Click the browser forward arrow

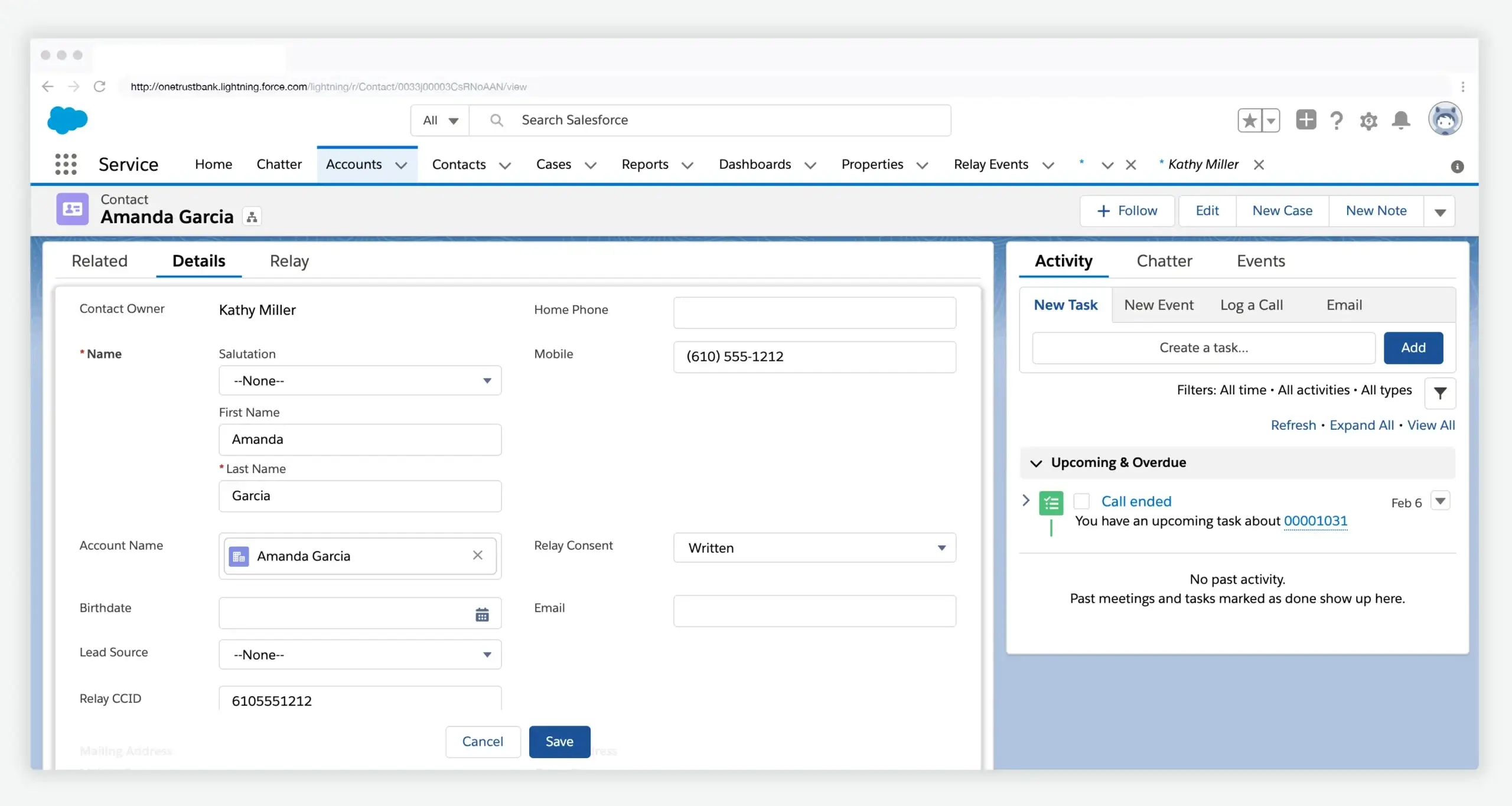tap(74, 87)
